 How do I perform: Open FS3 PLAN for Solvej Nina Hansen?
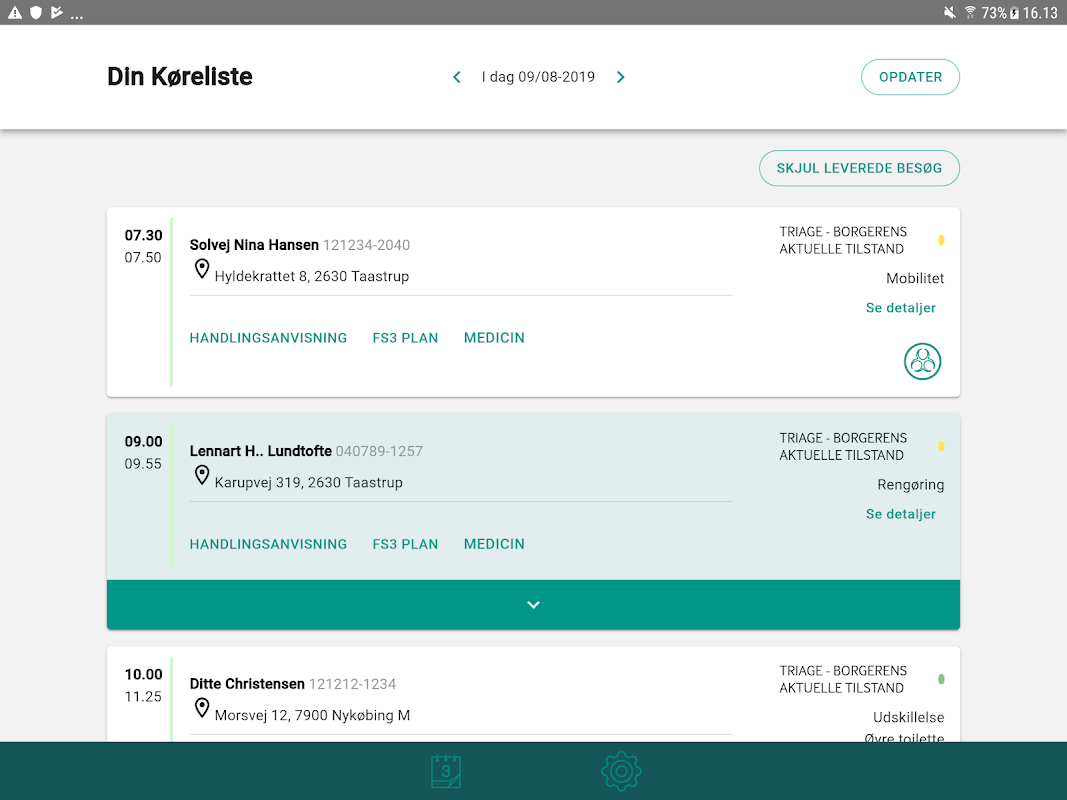[x=405, y=338]
